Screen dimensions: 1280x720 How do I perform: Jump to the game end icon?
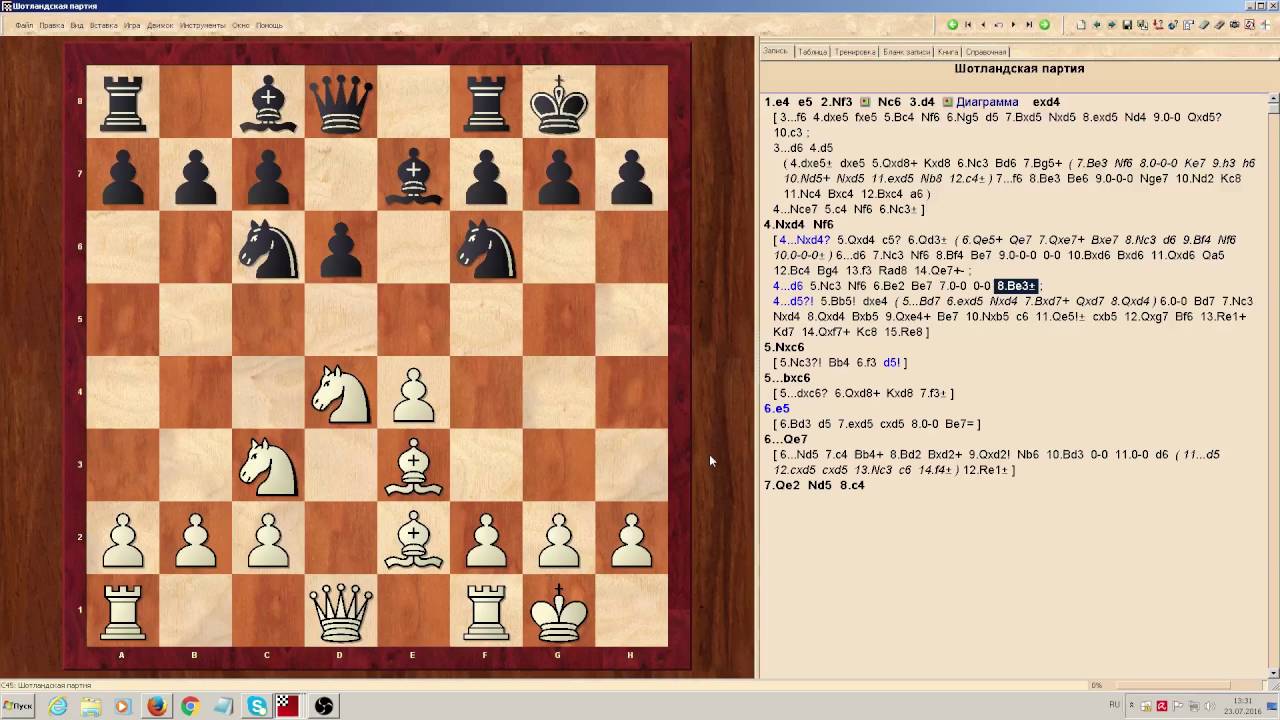point(1029,25)
